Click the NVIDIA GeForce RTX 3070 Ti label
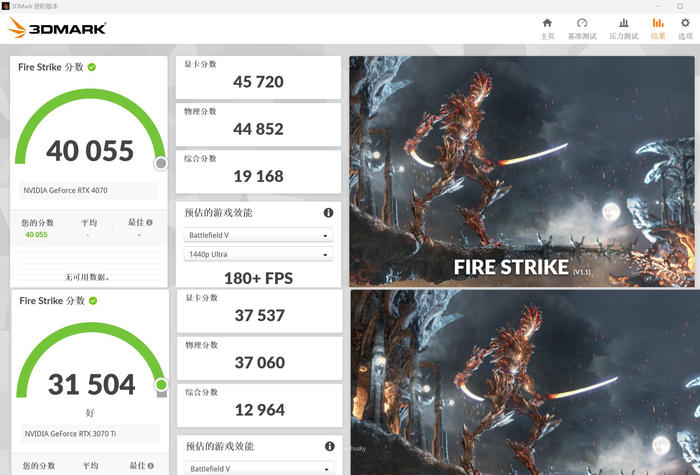Screen dimensions: 700x475 pos(70,433)
